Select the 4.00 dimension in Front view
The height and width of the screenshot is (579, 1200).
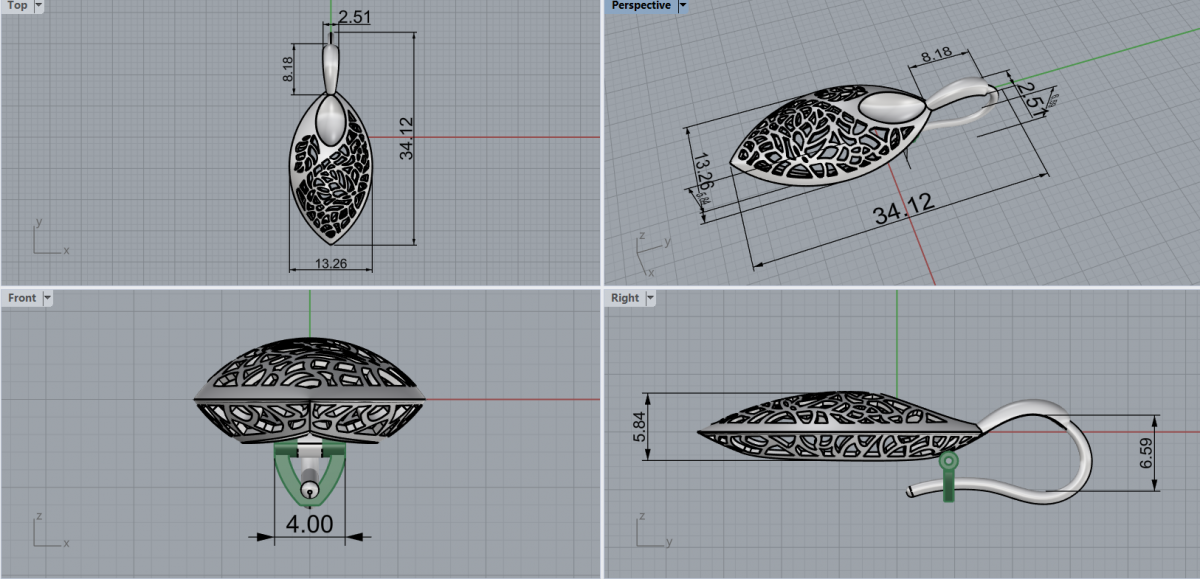tap(310, 523)
